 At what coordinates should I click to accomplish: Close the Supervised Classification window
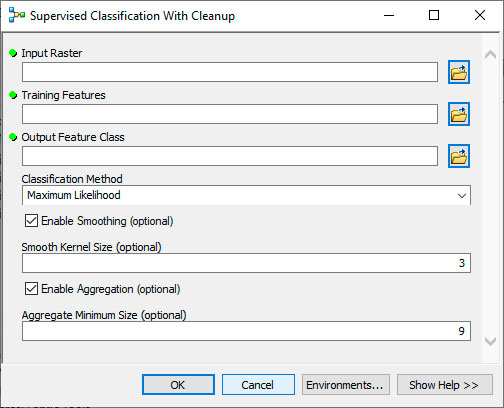[480, 15]
